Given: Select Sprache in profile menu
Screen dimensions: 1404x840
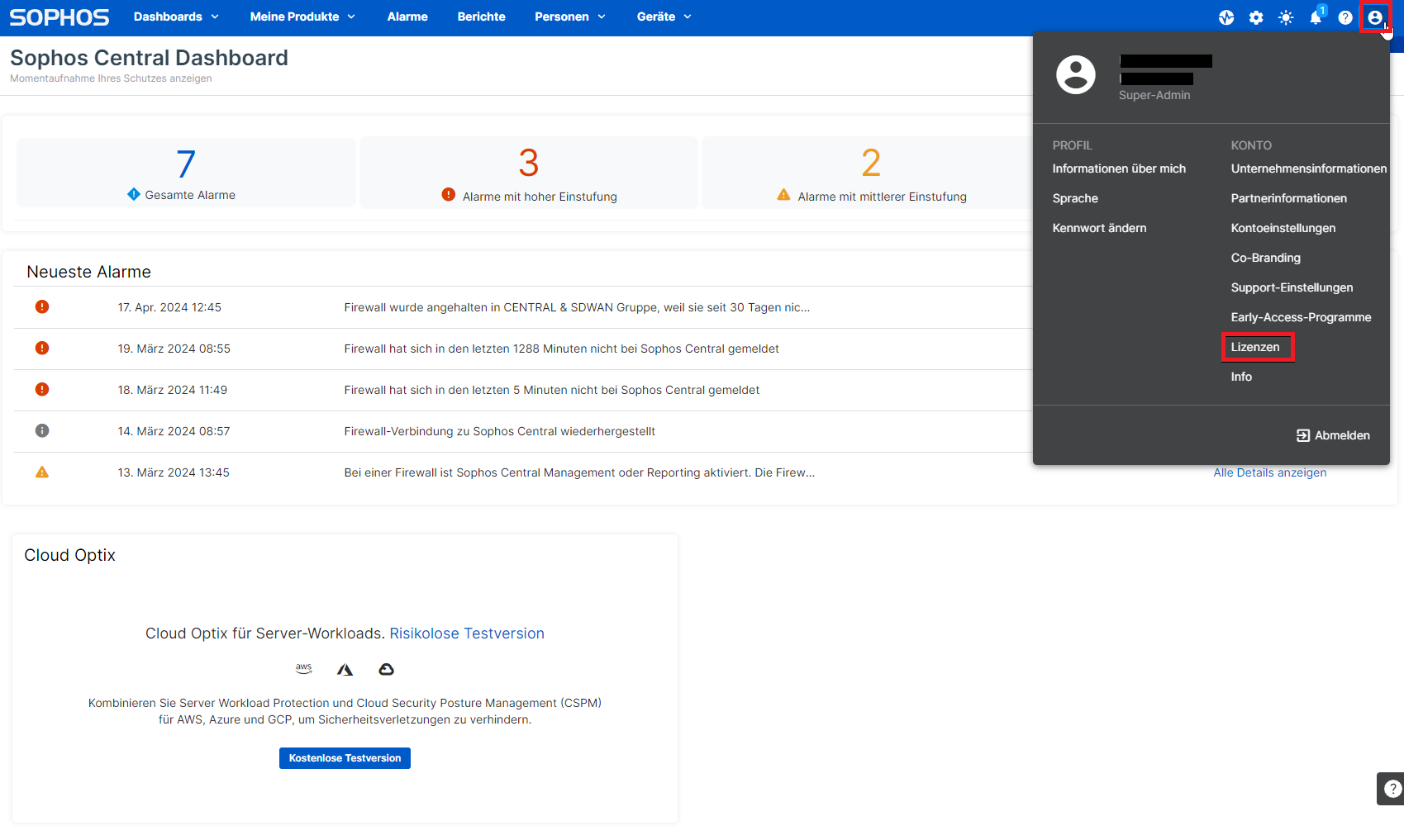Looking at the screenshot, I should point(1075,198).
